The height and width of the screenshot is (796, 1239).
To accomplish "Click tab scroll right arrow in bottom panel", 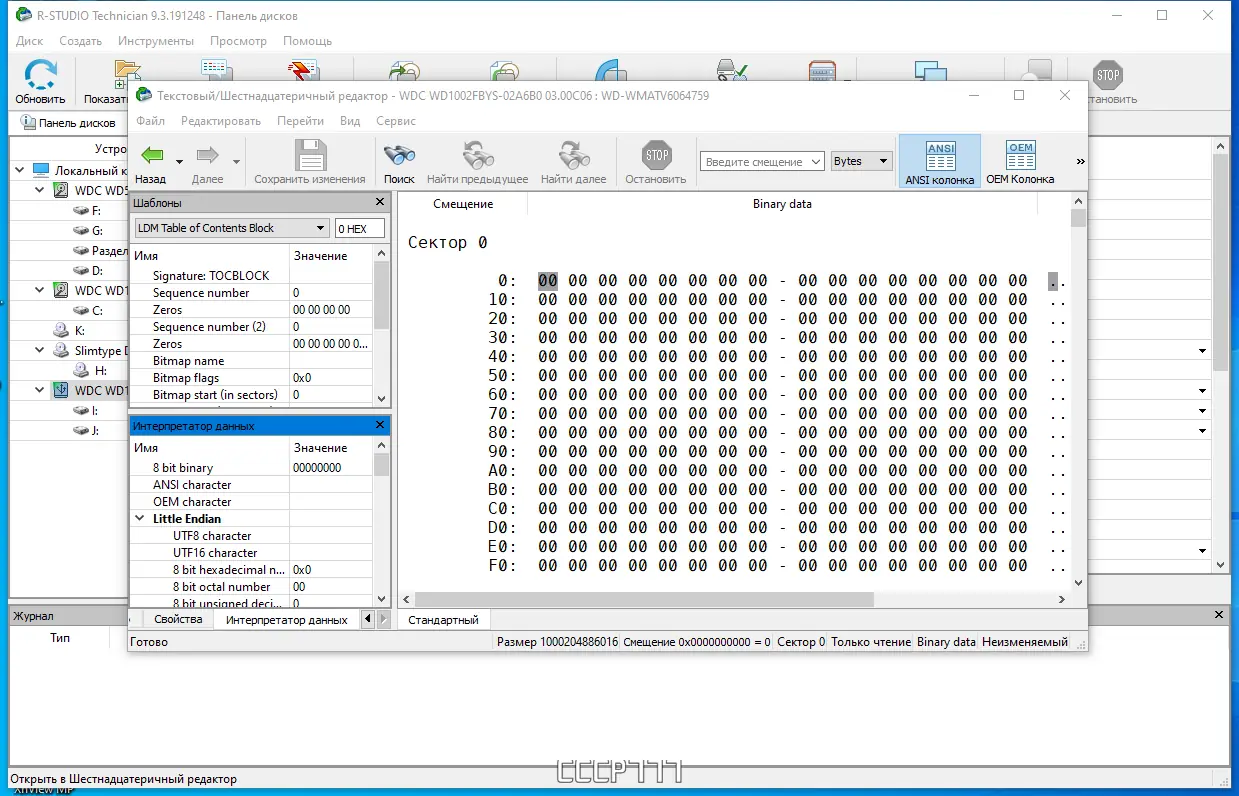I will [382, 620].
